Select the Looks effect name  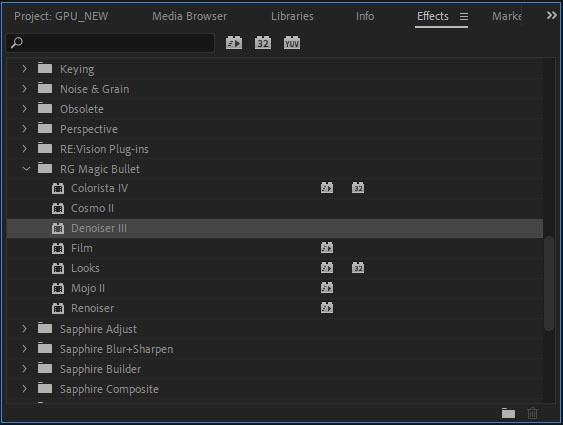coord(85,268)
